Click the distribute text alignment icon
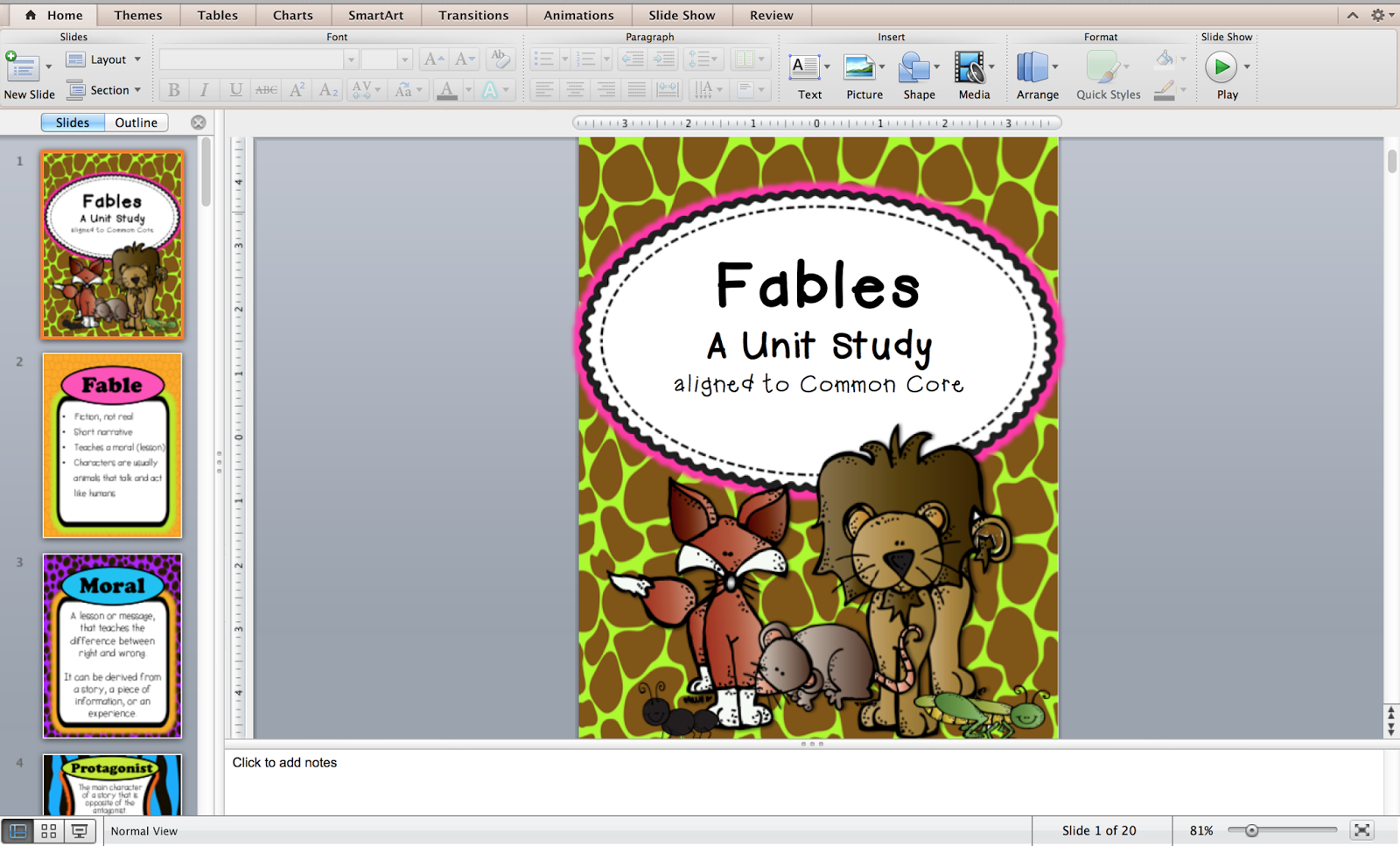The width and height of the screenshot is (1400, 846). click(668, 89)
